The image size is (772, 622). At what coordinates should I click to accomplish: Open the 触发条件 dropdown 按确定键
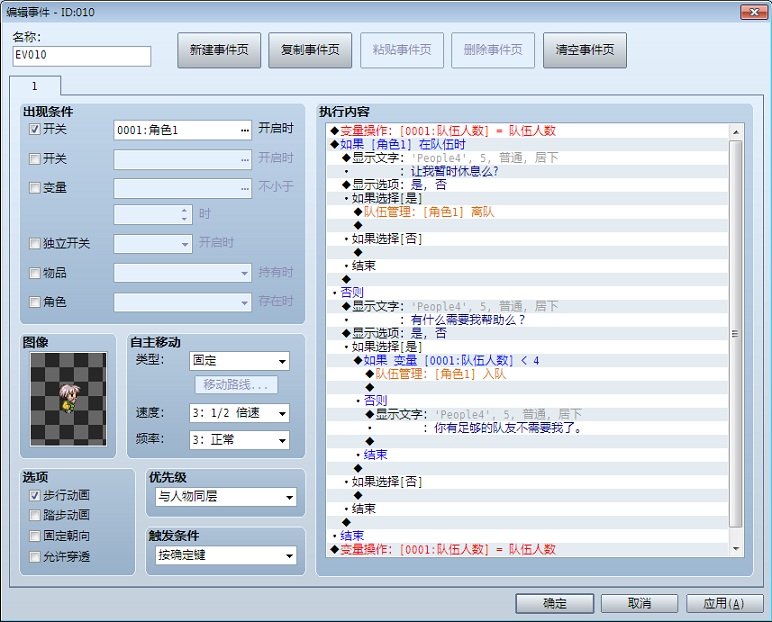click(226, 556)
